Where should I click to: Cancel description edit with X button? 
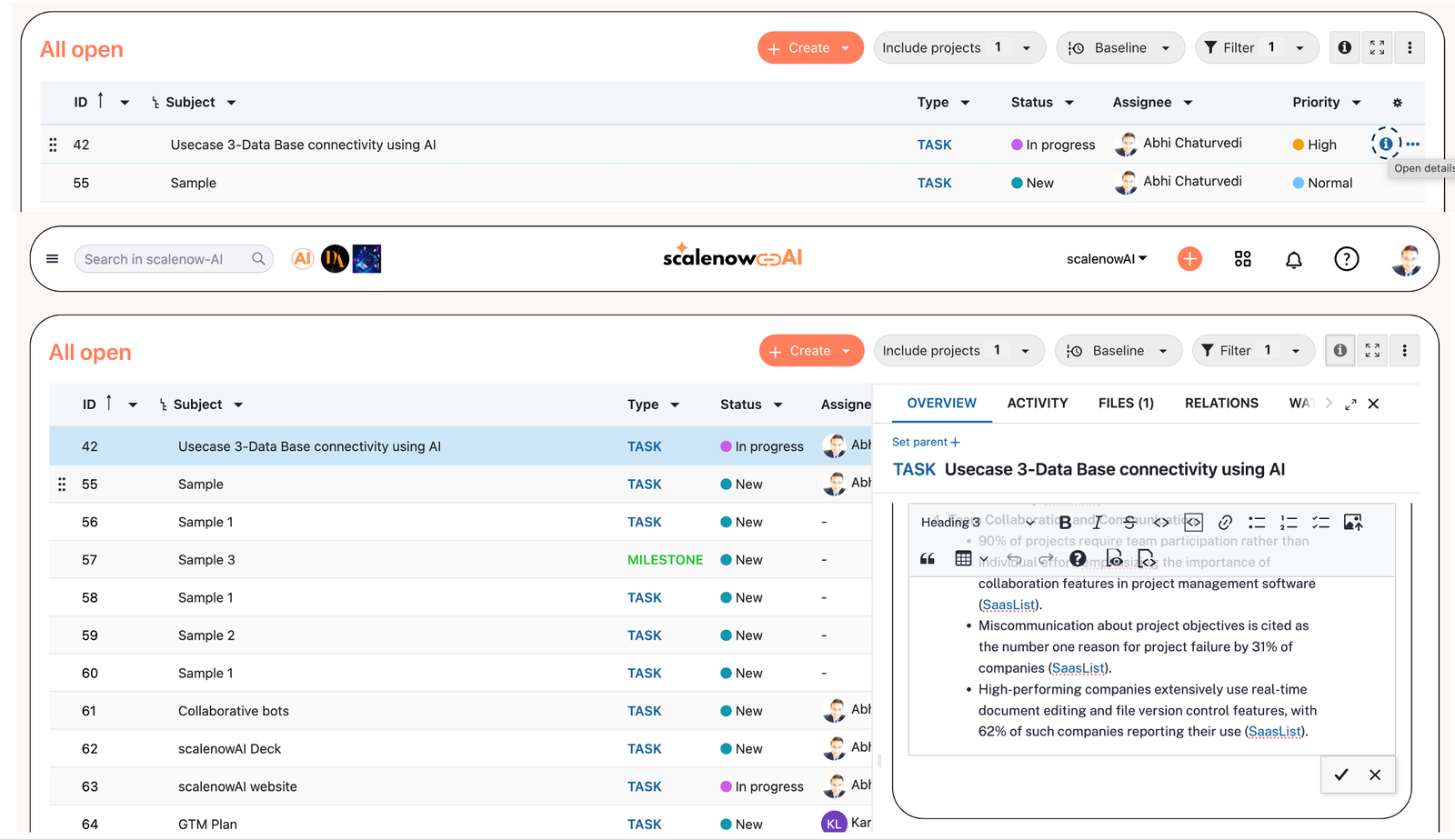1375,775
